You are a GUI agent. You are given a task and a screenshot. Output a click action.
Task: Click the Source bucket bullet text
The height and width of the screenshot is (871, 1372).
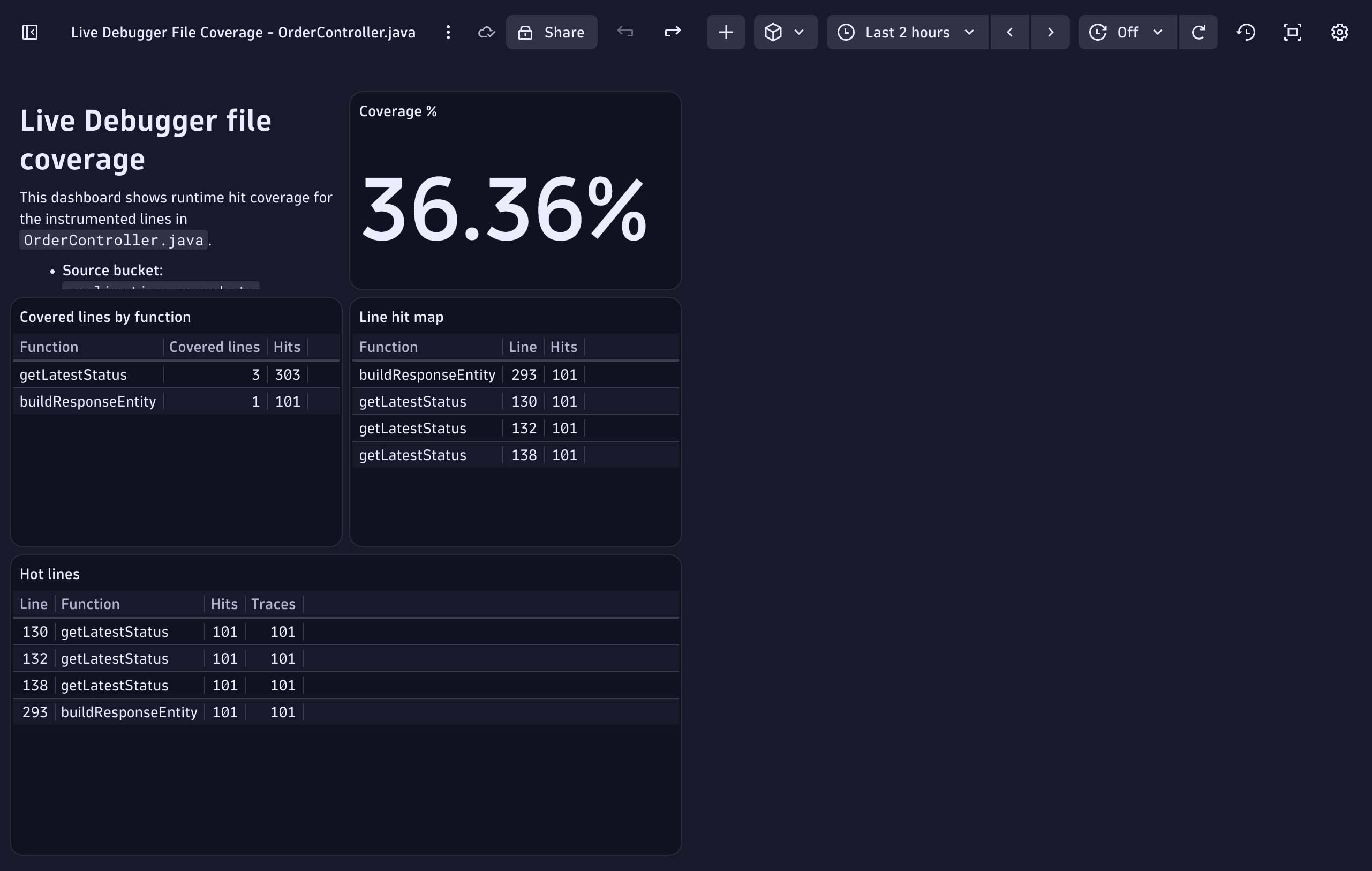point(113,270)
